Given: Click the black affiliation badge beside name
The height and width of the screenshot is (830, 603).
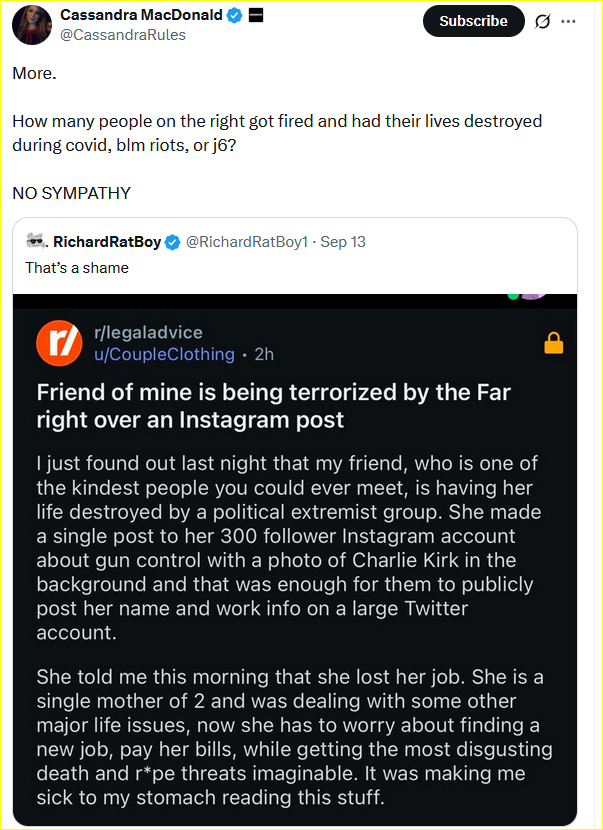Looking at the screenshot, I should pos(255,15).
